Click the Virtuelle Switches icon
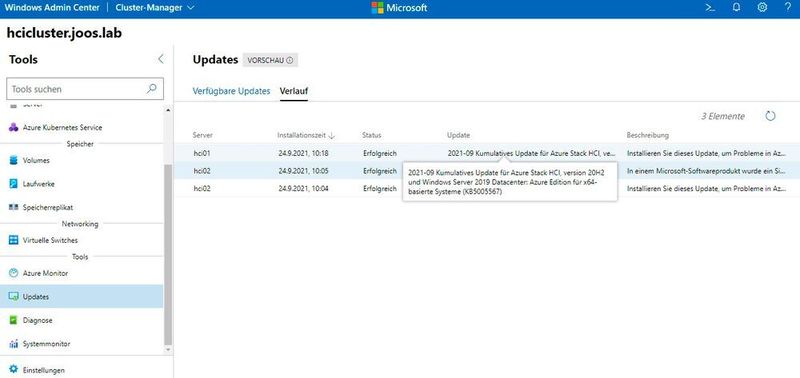Viewport: 800px width, 378px height. 14,240
